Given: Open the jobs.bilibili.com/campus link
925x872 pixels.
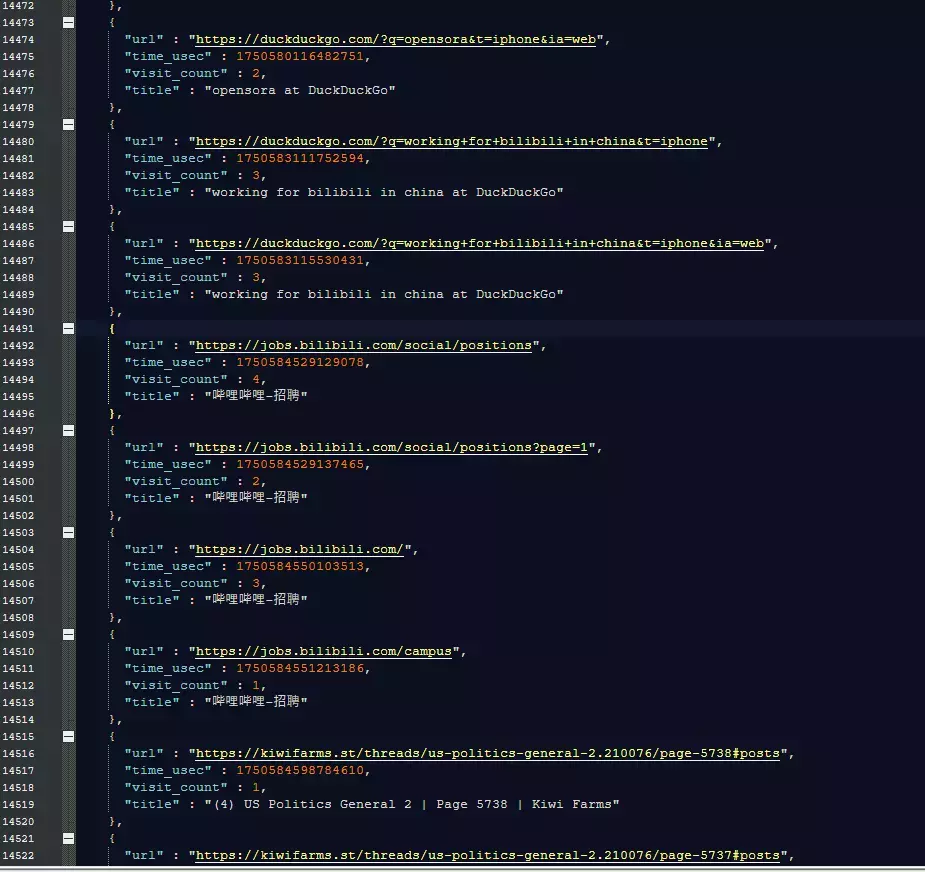Looking at the screenshot, I should [323, 652].
